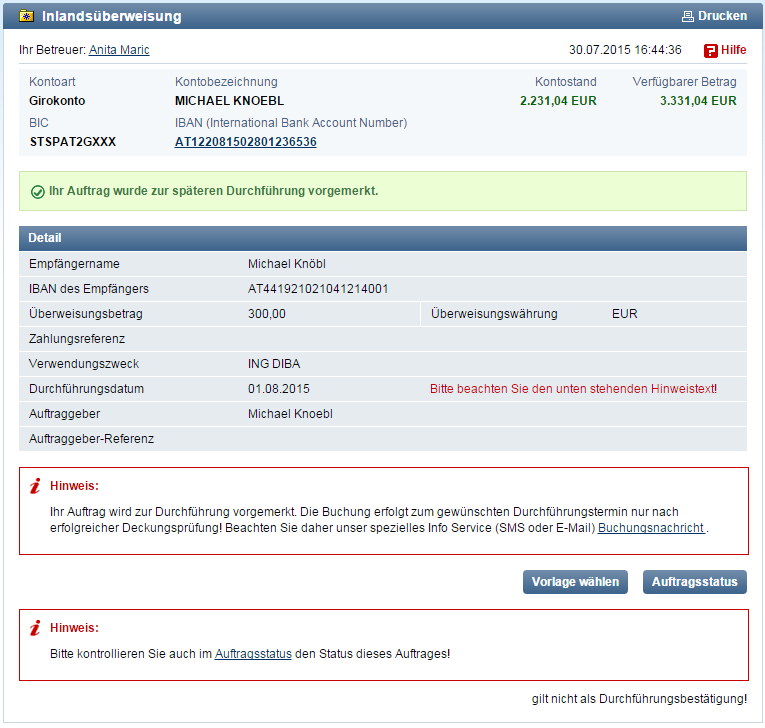Image resolution: width=765 pixels, height=728 pixels.
Task: Select the transfer amount 300,00
Action: [267, 314]
